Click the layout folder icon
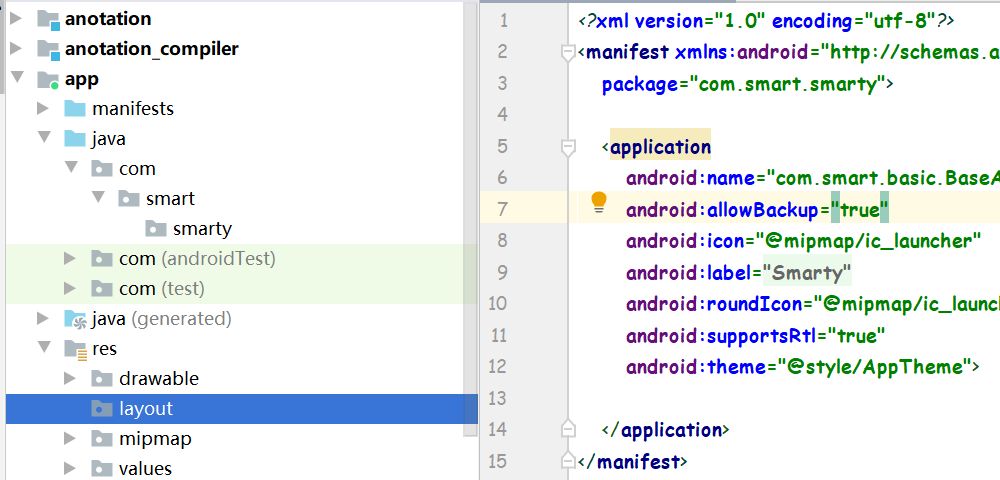 pos(102,409)
